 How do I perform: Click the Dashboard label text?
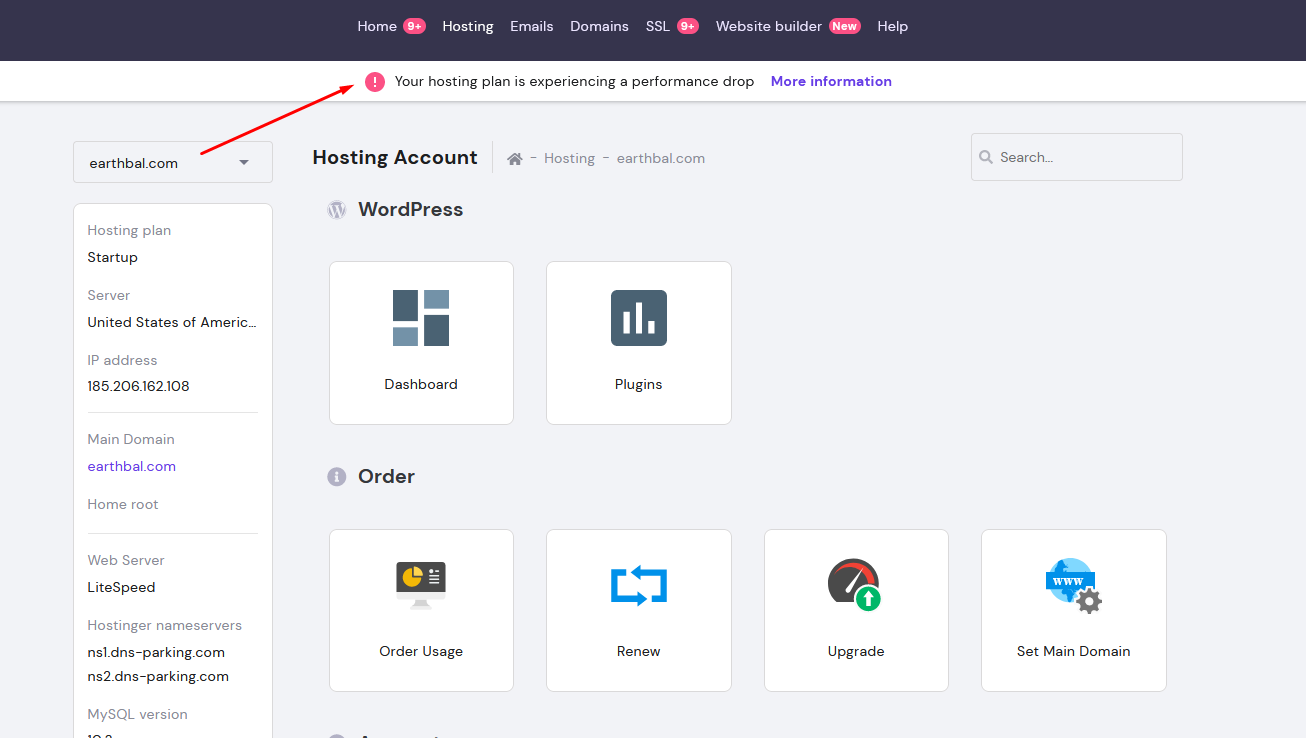[x=421, y=384]
